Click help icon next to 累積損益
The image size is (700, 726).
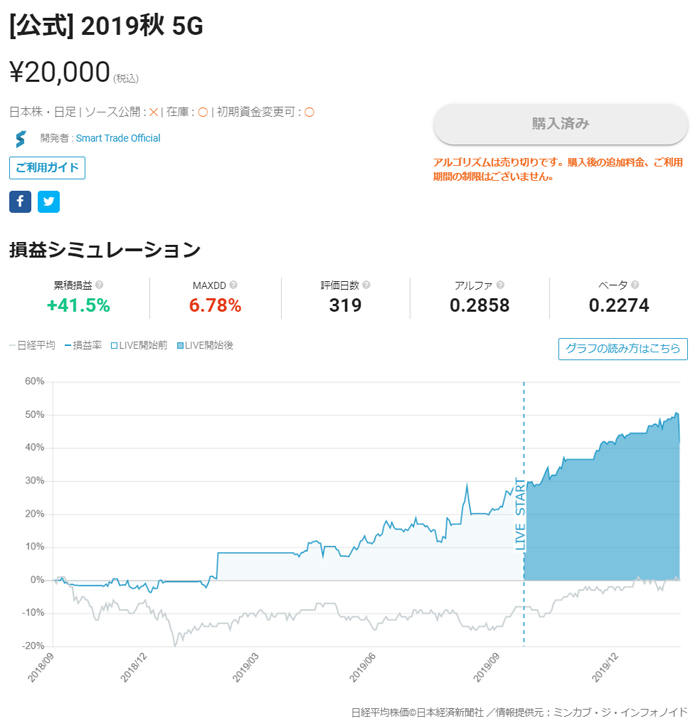99,285
